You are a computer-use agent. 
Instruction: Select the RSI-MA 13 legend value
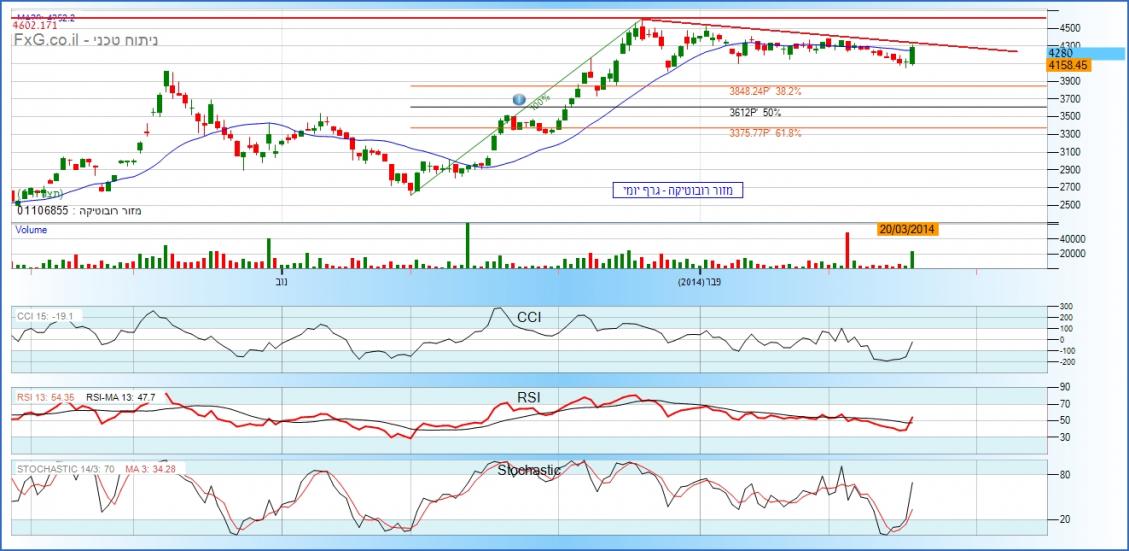[x=120, y=397]
